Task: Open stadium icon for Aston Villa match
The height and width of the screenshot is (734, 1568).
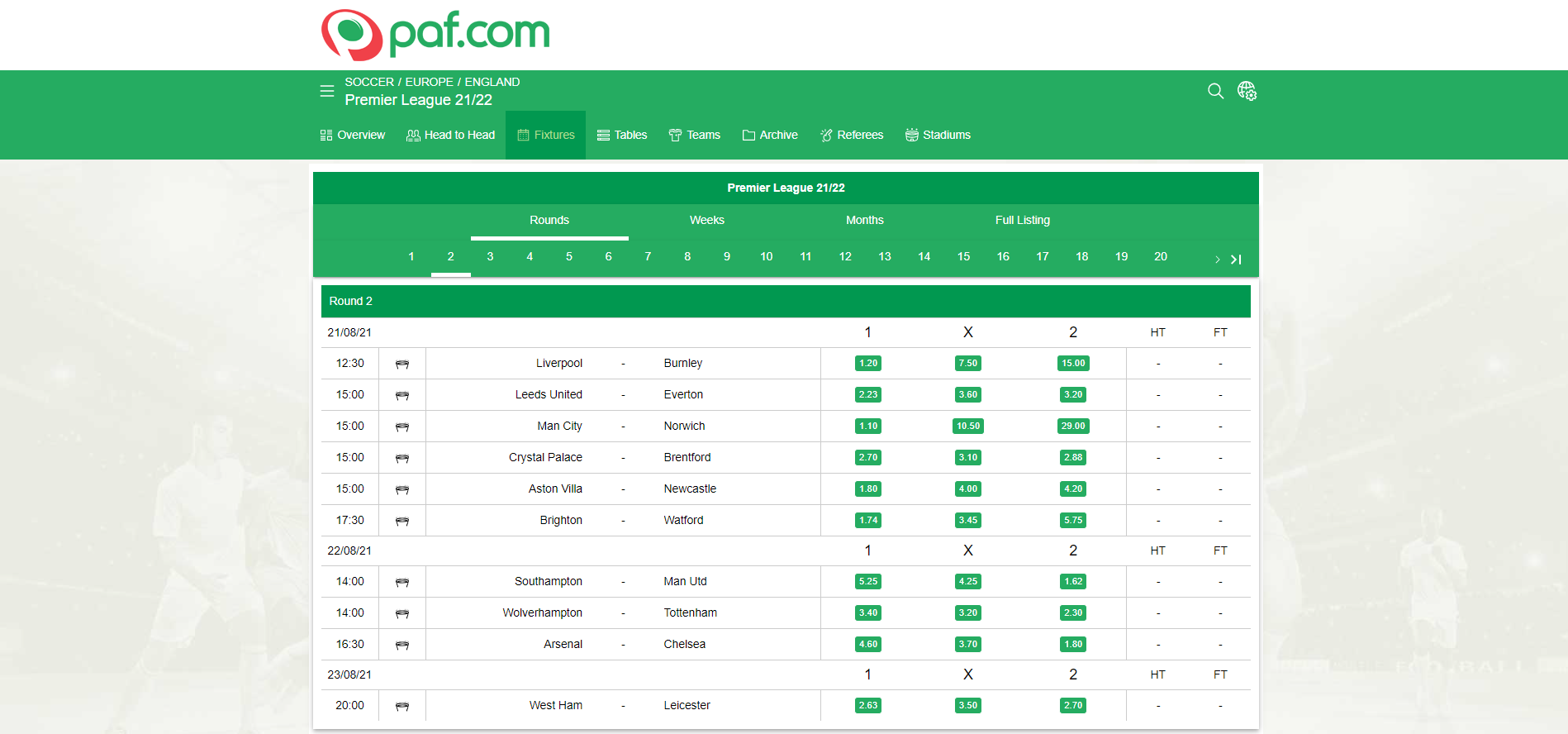Action: pos(402,489)
